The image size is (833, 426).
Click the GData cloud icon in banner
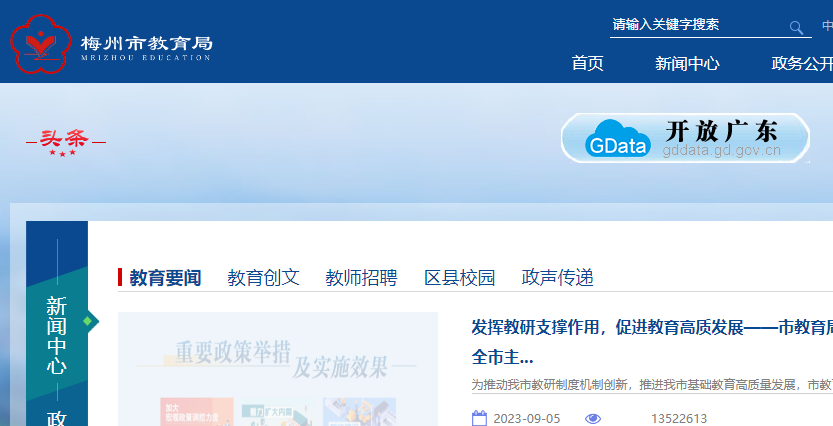(618, 138)
